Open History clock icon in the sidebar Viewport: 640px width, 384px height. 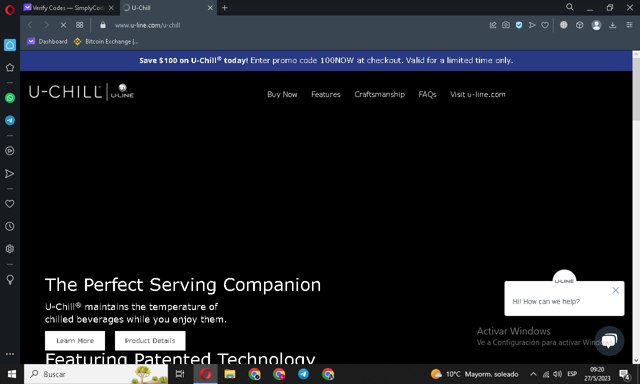click(10, 226)
